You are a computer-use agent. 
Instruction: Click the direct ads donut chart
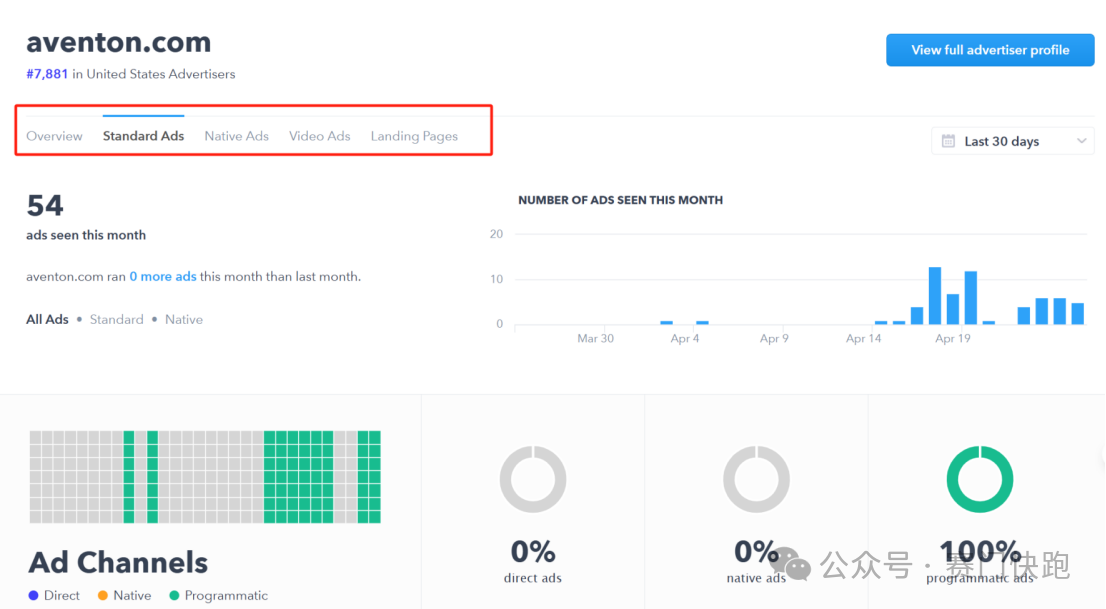532,480
